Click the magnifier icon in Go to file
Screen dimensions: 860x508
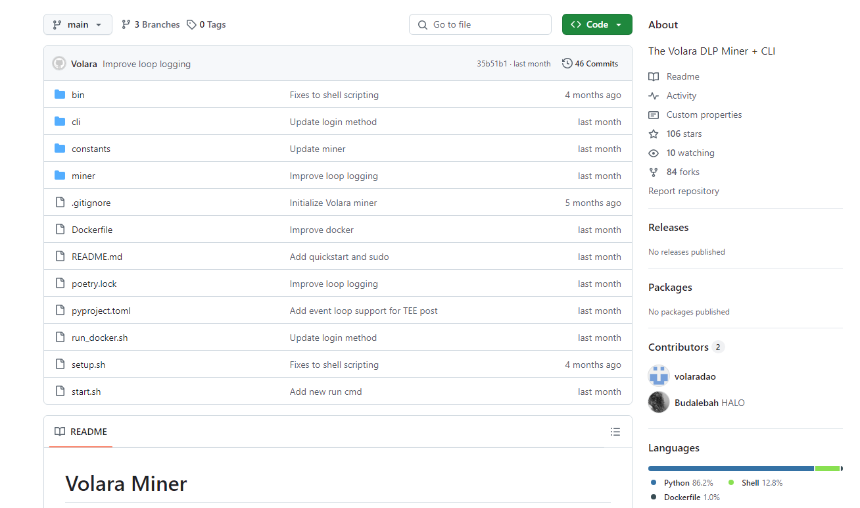point(422,25)
